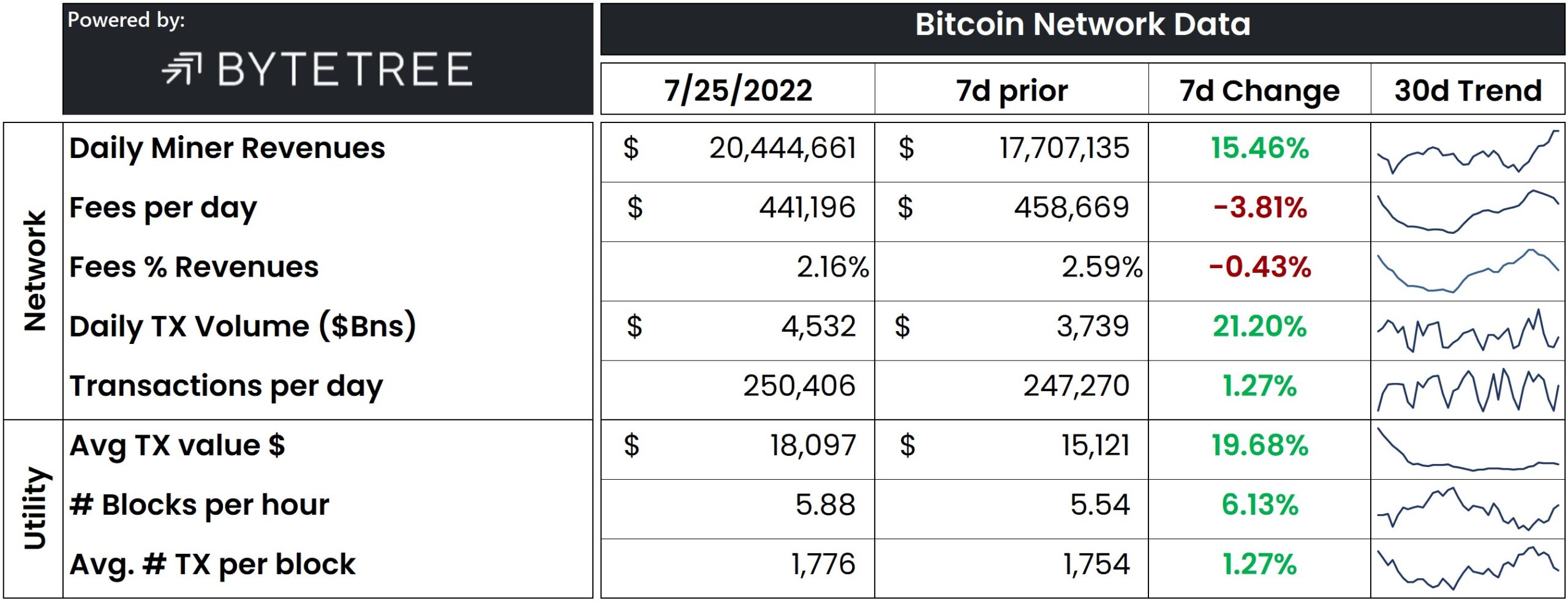Select the Daily Miner Revenues row label
Viewport: 1568px width, 601px height.
click(227, 149)
